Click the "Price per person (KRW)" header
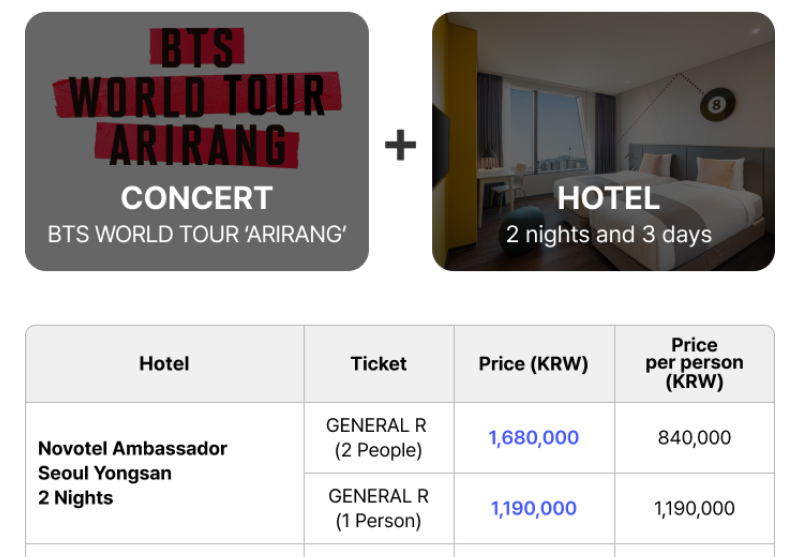The image size is (785, 557). tap(694, 364)
